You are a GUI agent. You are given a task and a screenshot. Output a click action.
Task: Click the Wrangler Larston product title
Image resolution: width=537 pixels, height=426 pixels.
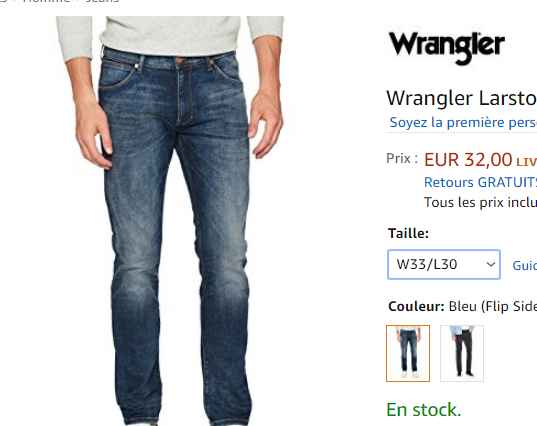click(461, 98)
